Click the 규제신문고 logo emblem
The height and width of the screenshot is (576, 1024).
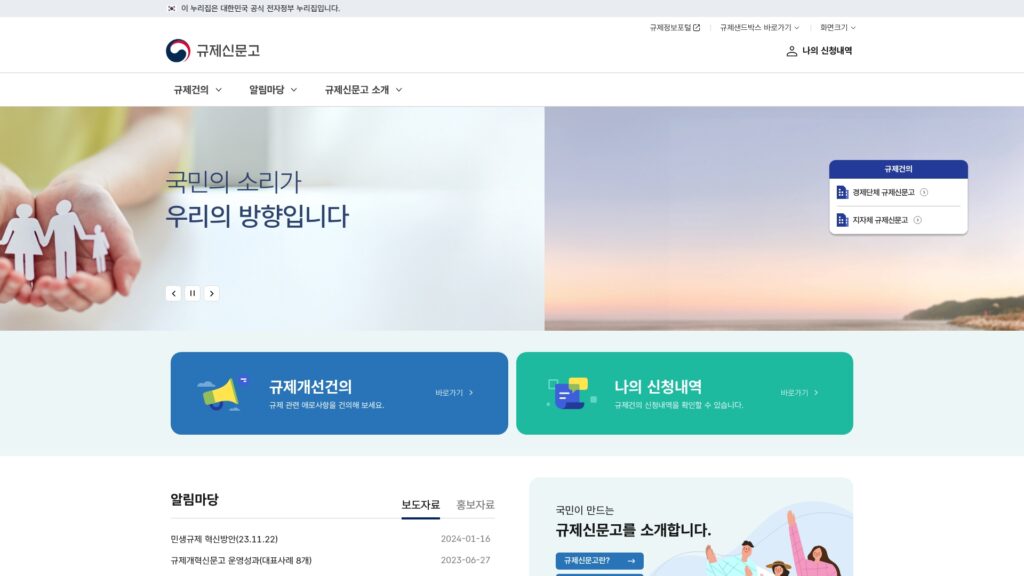(178, 51)
